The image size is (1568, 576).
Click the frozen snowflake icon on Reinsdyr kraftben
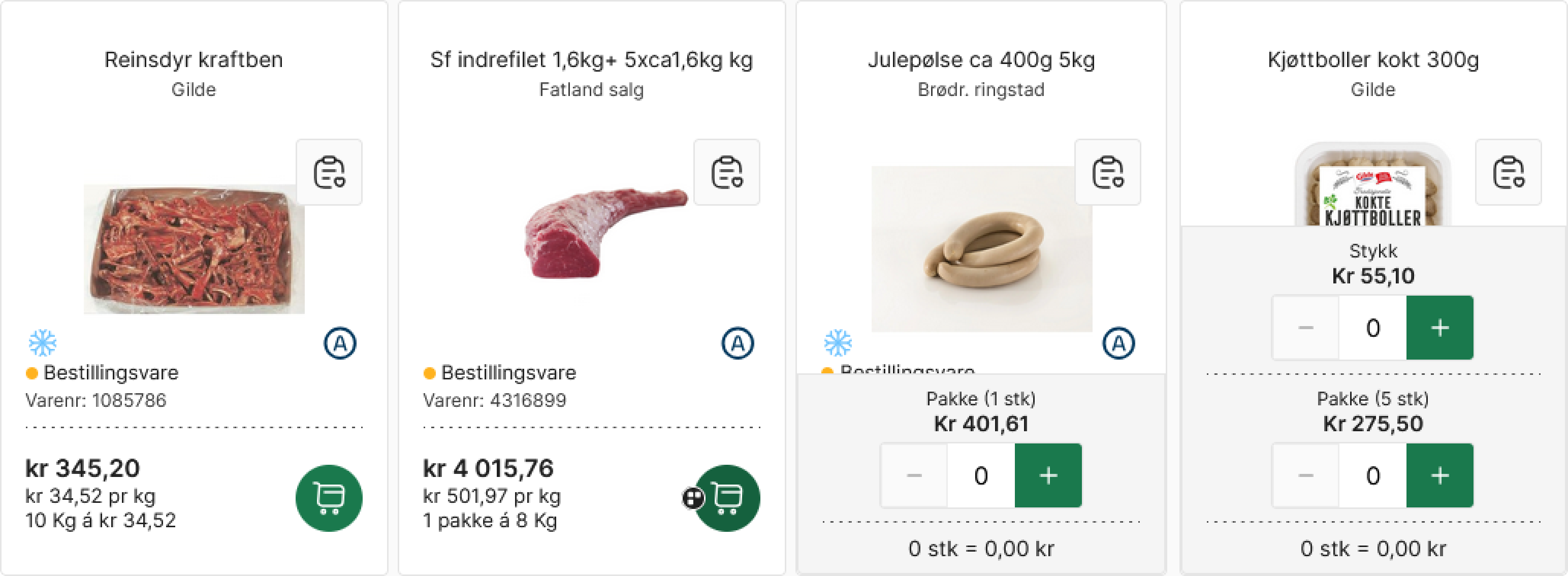pyautogui.click(x=43, y=343)
